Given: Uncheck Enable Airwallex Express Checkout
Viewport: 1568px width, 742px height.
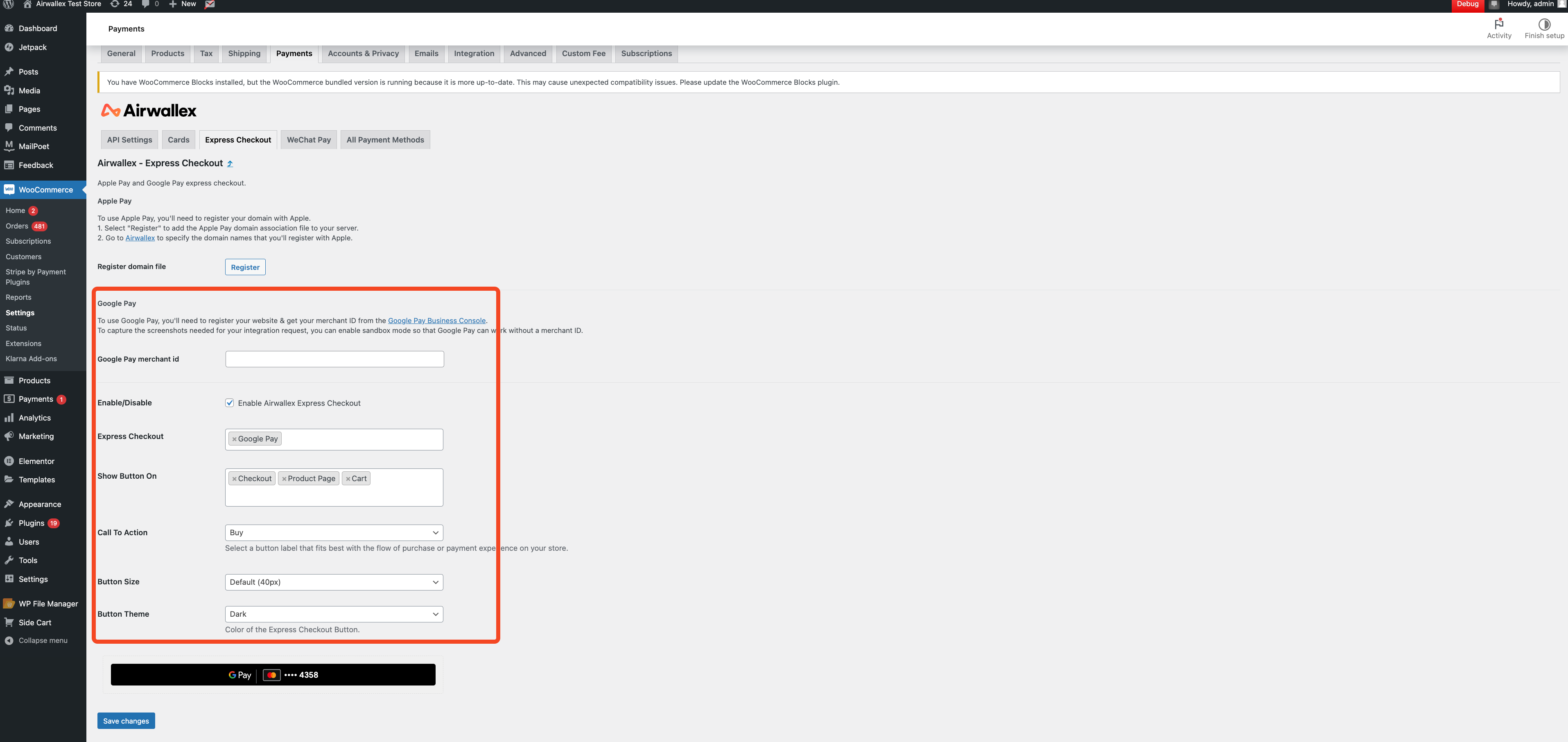Looking at the screenshot, I should [x=230, y=403].
